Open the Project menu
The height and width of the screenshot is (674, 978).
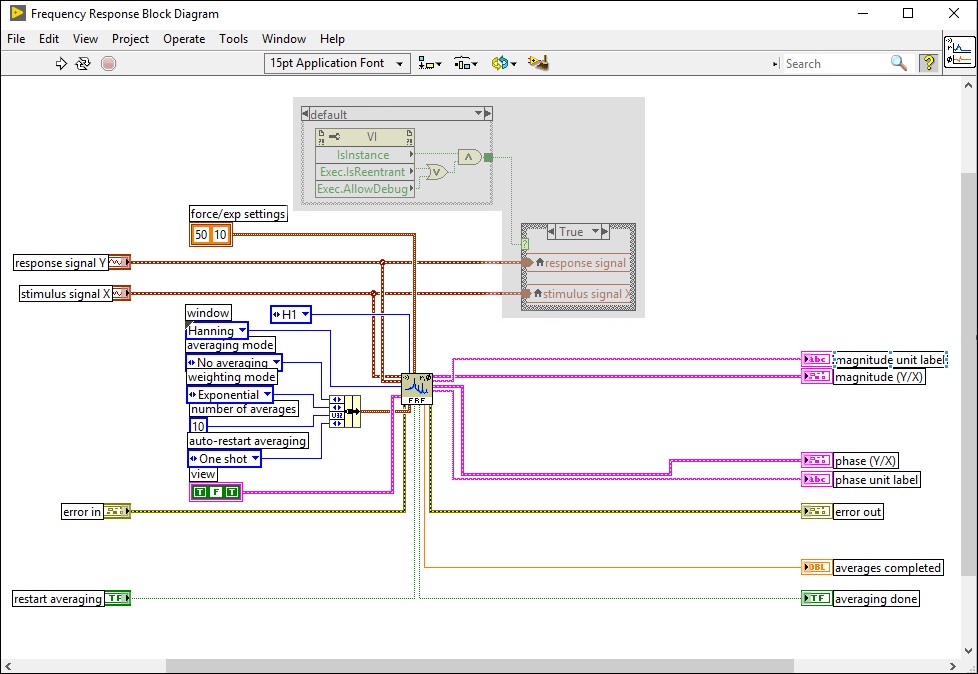130,39
